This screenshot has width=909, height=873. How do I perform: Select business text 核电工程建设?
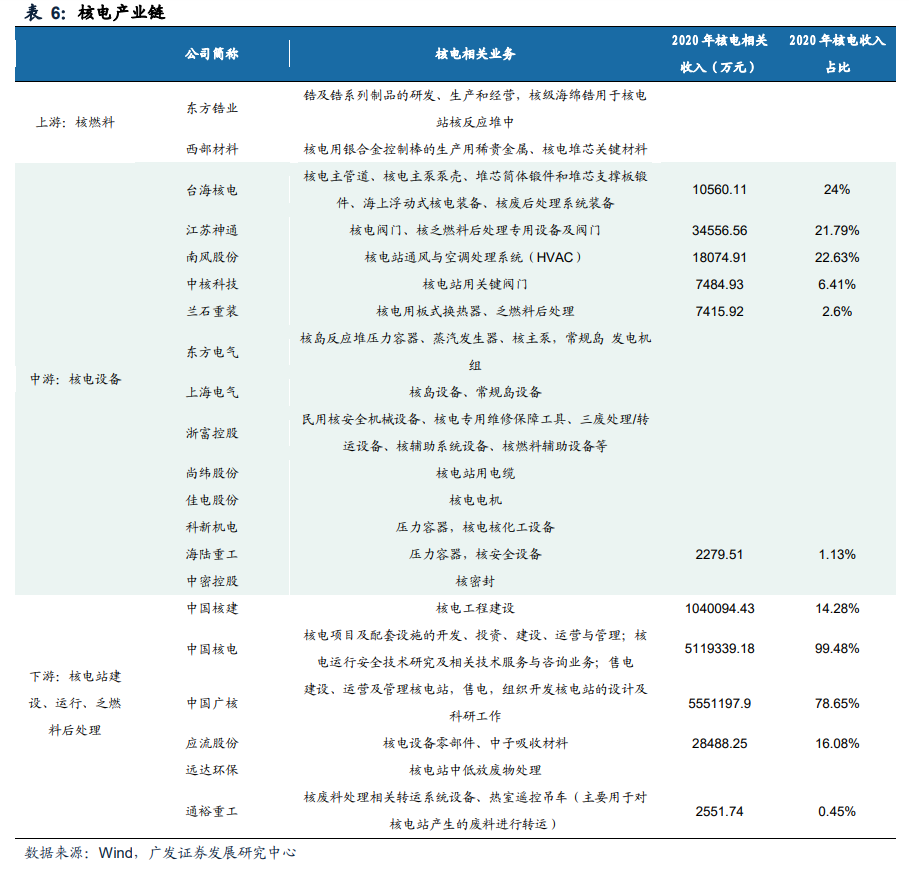pos(475,608)
